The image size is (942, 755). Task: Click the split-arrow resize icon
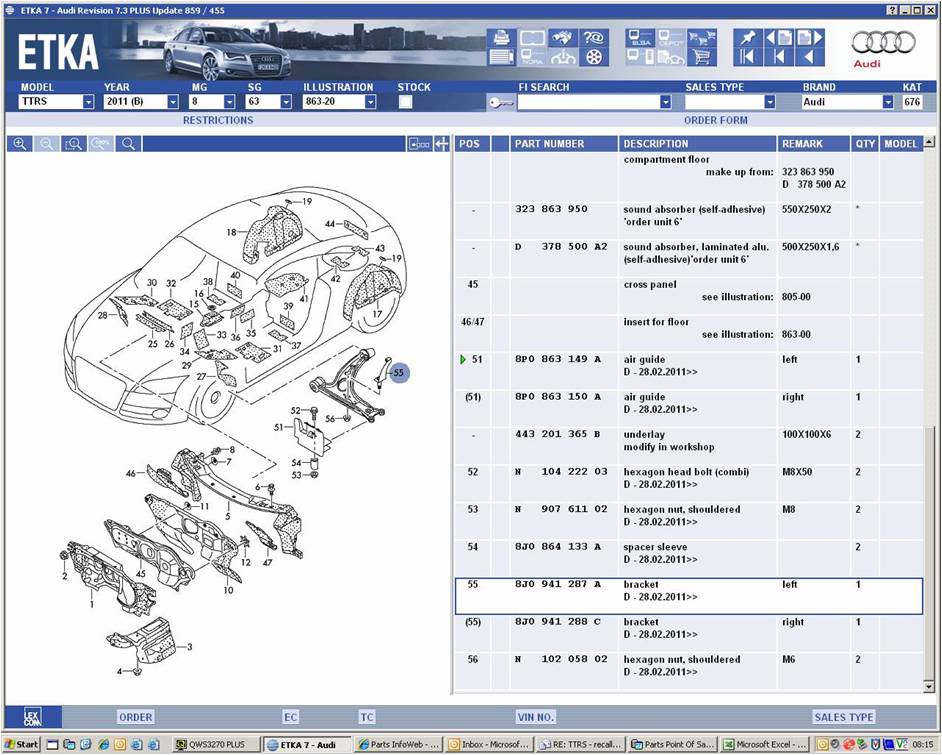click(442, 144)
